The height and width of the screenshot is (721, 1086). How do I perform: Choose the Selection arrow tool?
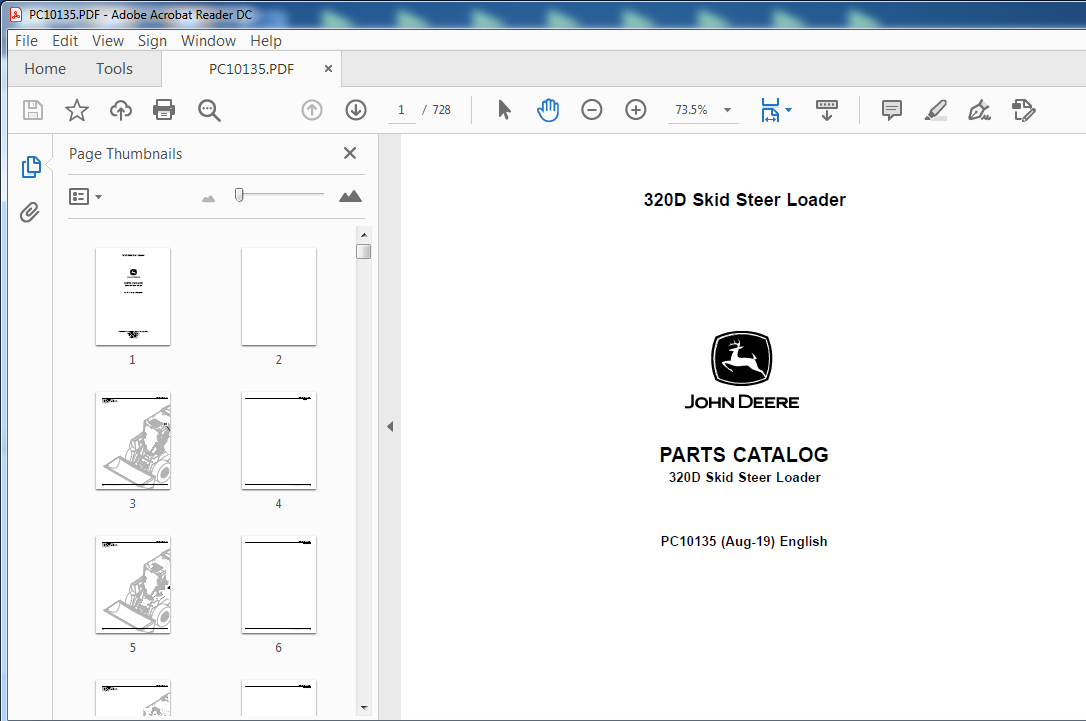[504, 110]
